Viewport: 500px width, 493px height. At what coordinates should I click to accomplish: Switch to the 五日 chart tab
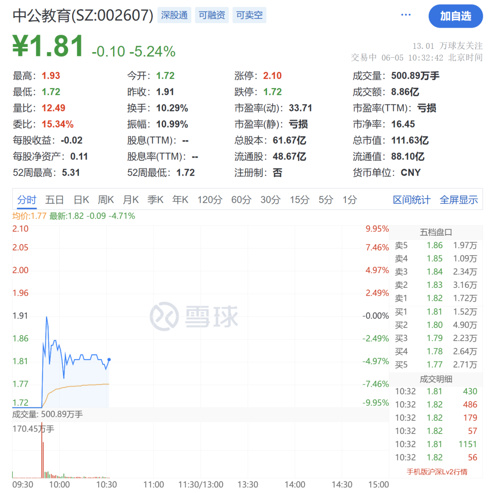pyautogui.click(x=54, y=200)
